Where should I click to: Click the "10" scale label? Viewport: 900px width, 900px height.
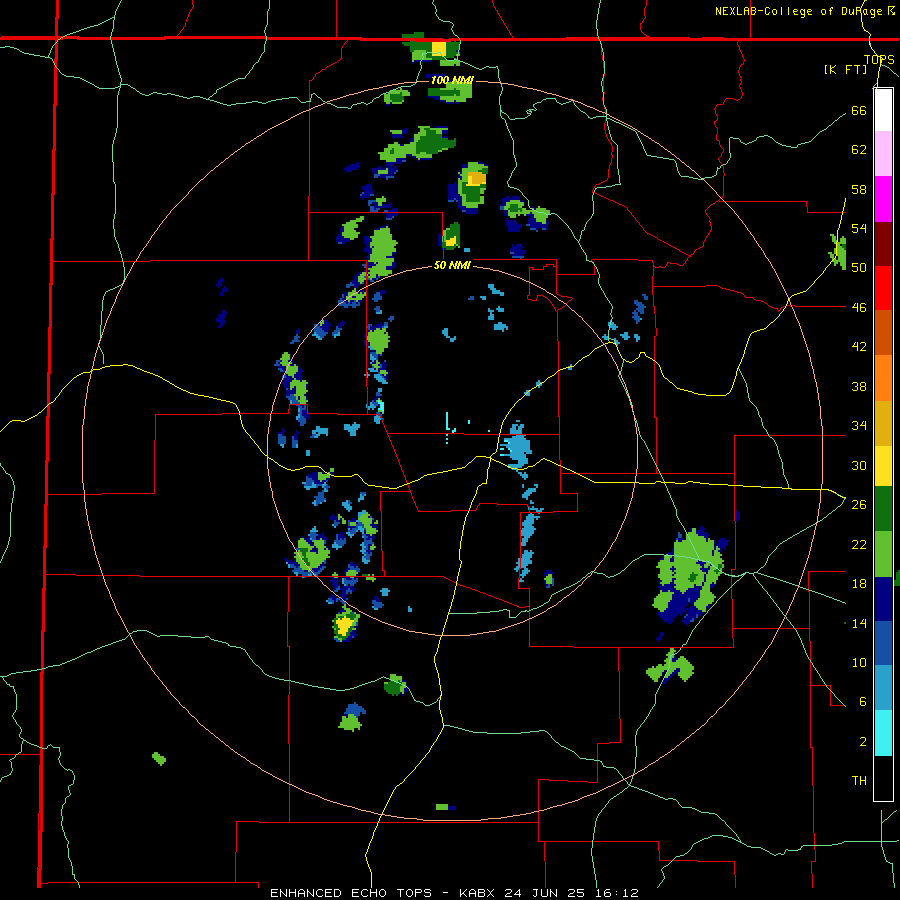[x=859, y=662]
